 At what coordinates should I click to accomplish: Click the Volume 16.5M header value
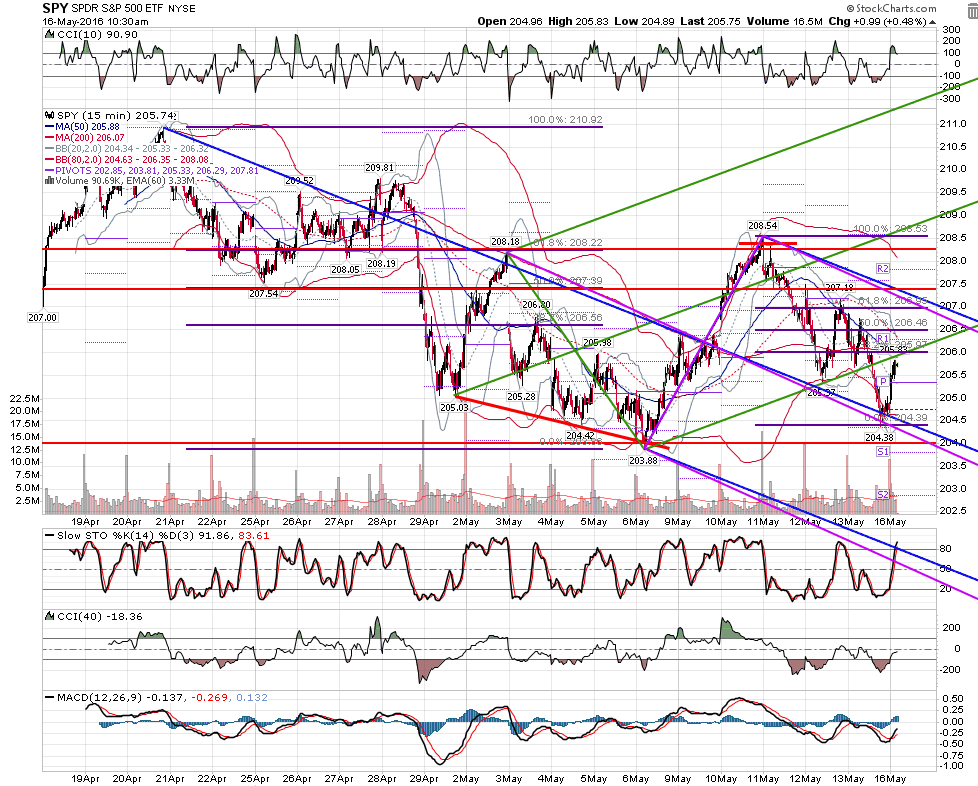[785, 21]
